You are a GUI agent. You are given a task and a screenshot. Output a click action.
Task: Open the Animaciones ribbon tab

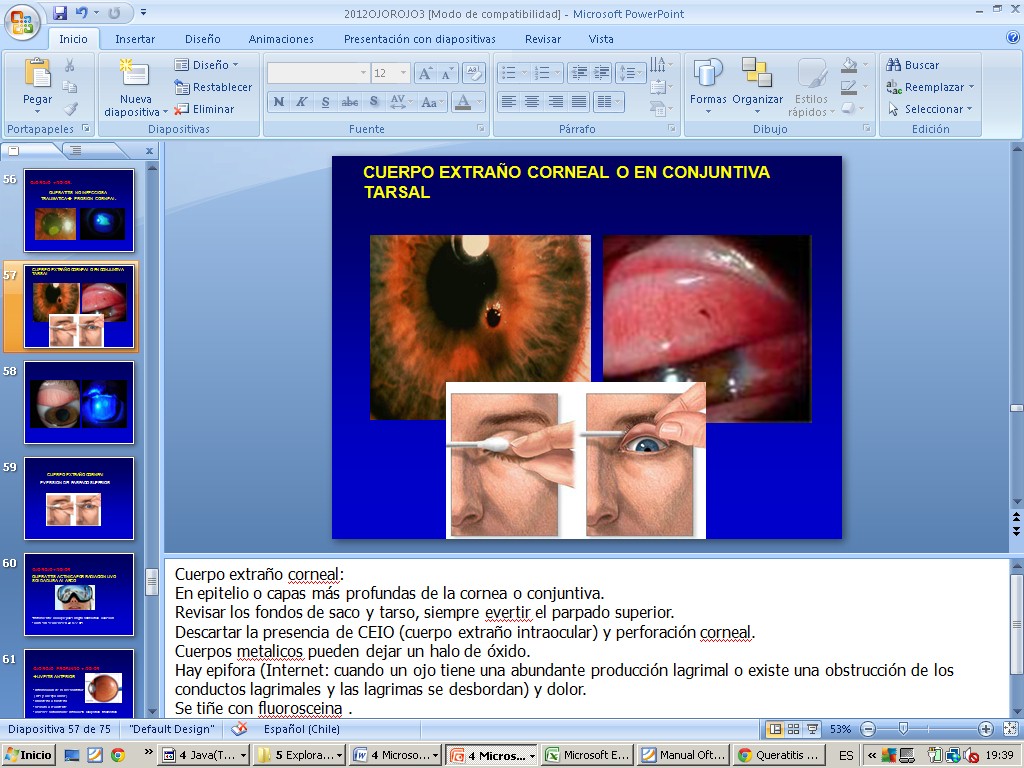(x=281, y=39)
